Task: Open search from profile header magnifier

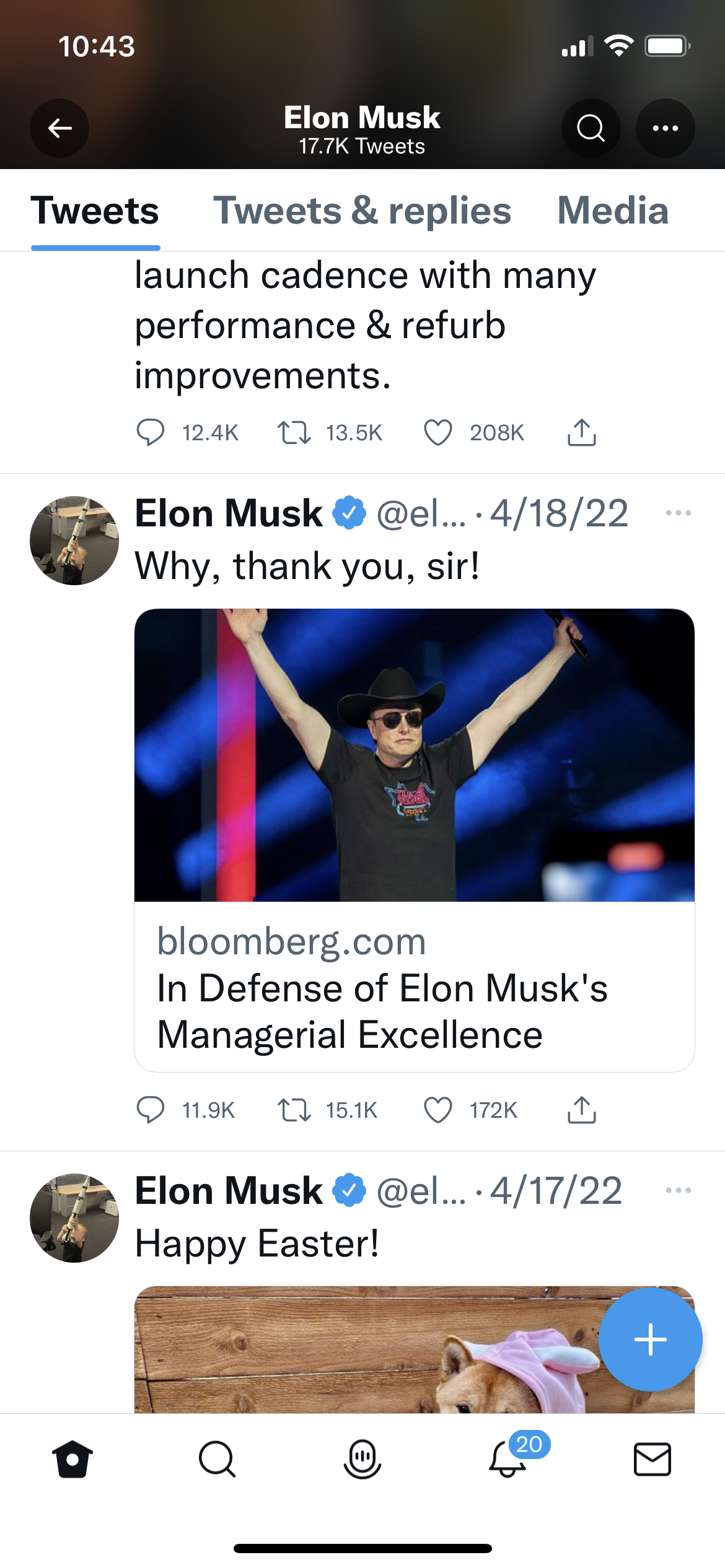Action: pyautogui.click(x=591, y=128)
